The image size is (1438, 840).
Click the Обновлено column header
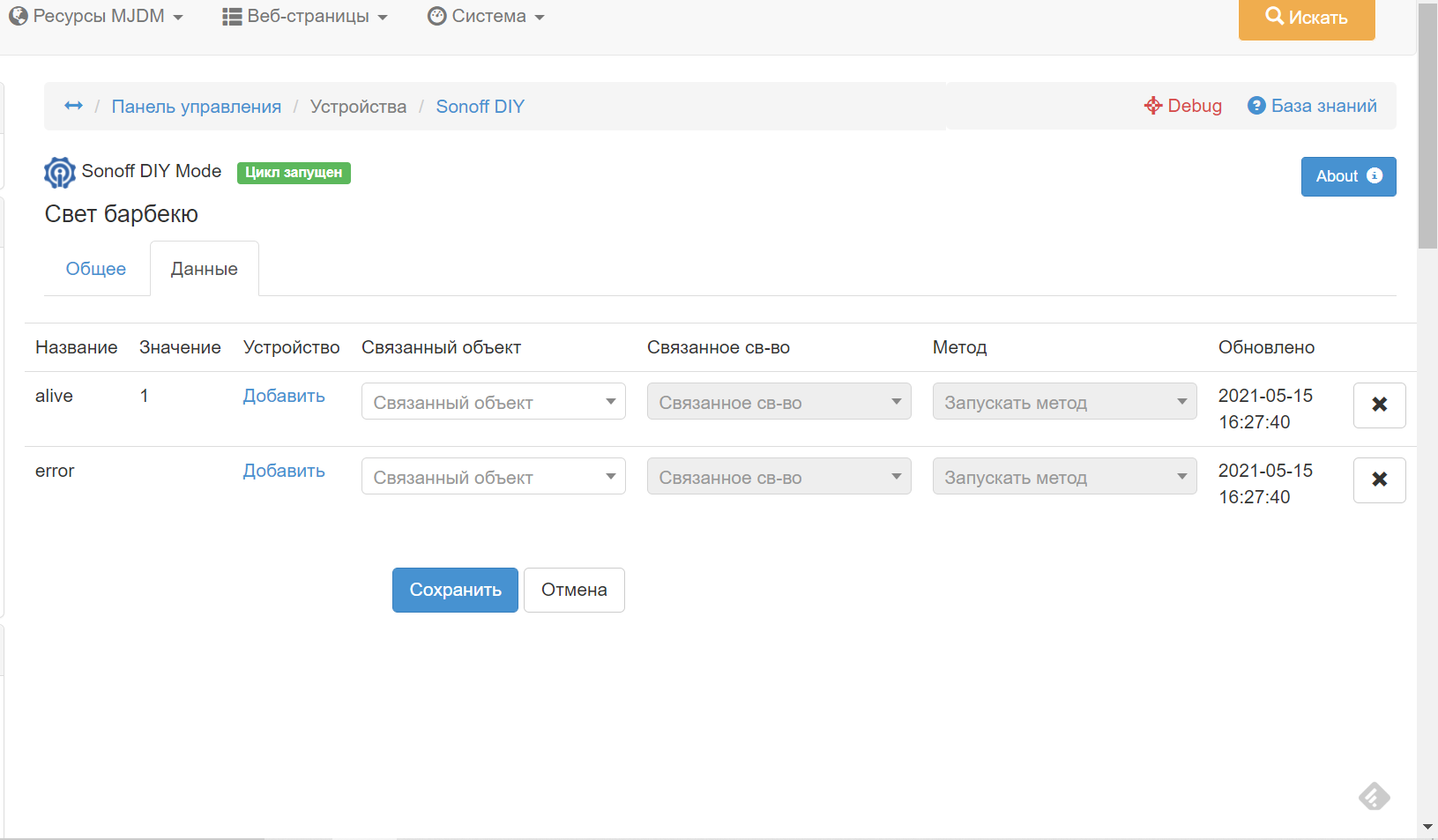(x=1266, y=347)
